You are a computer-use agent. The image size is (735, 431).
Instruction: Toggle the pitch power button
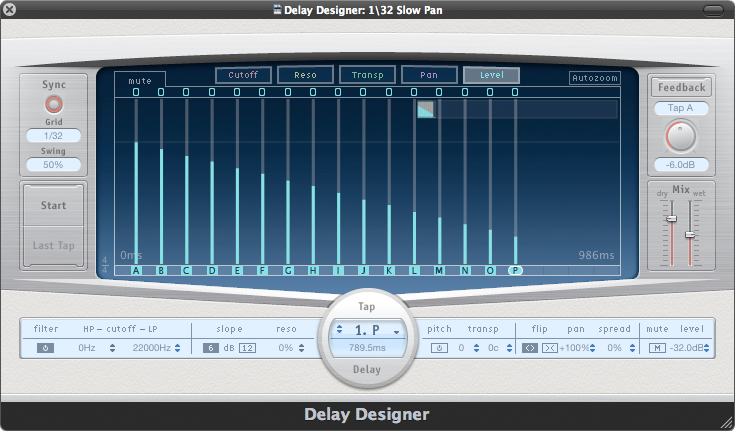pyautogui.click(x=439, y=348)
